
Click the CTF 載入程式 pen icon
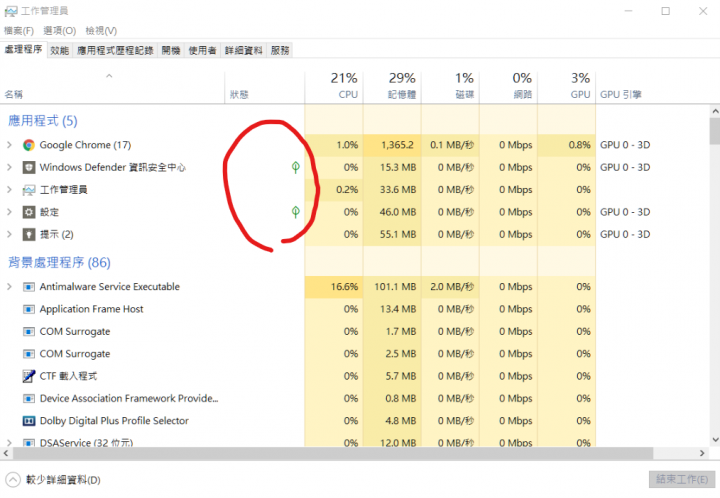[x=29, y=376]
